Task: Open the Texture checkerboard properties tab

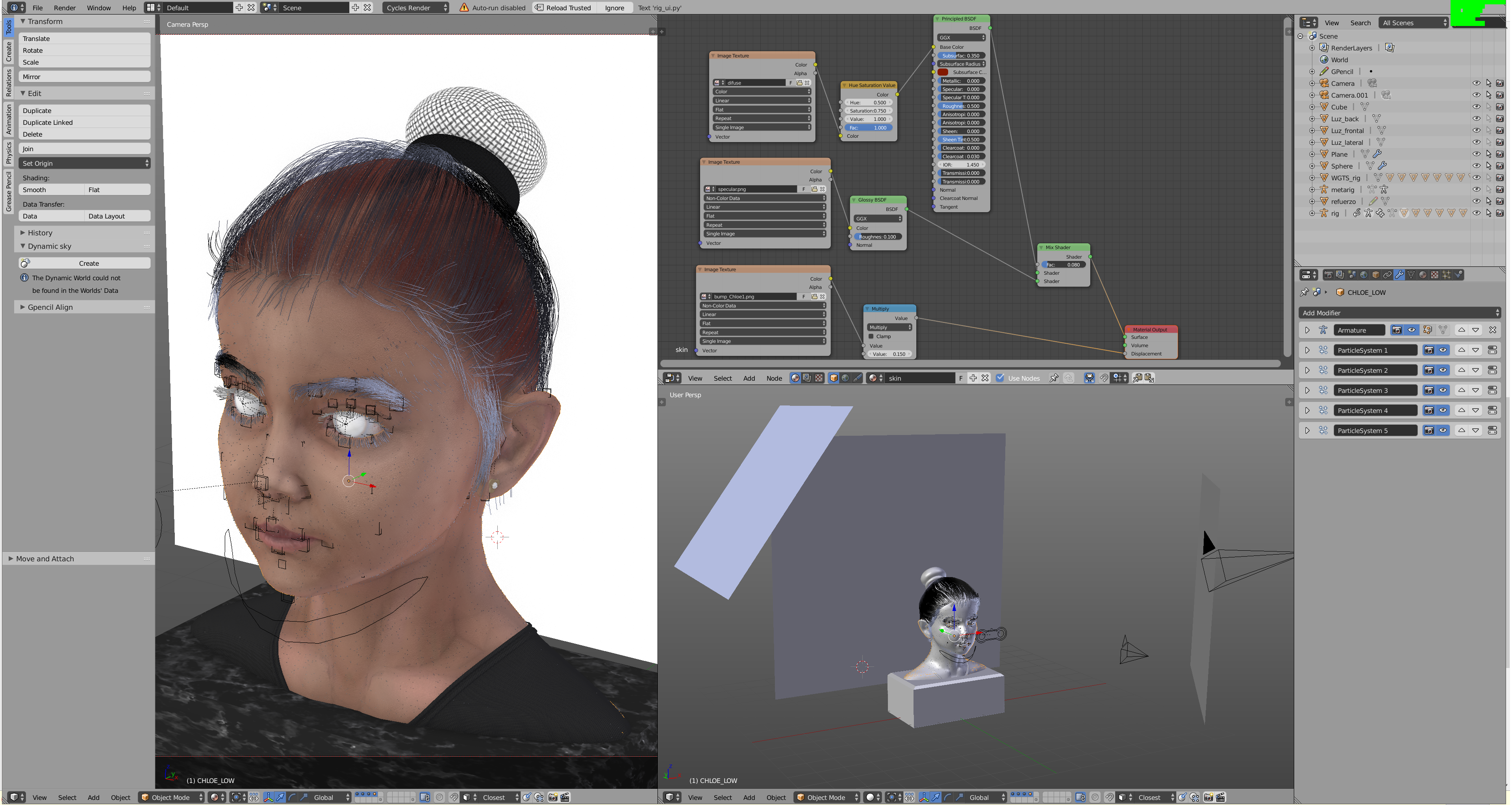Action: (x=1434, y=275)
